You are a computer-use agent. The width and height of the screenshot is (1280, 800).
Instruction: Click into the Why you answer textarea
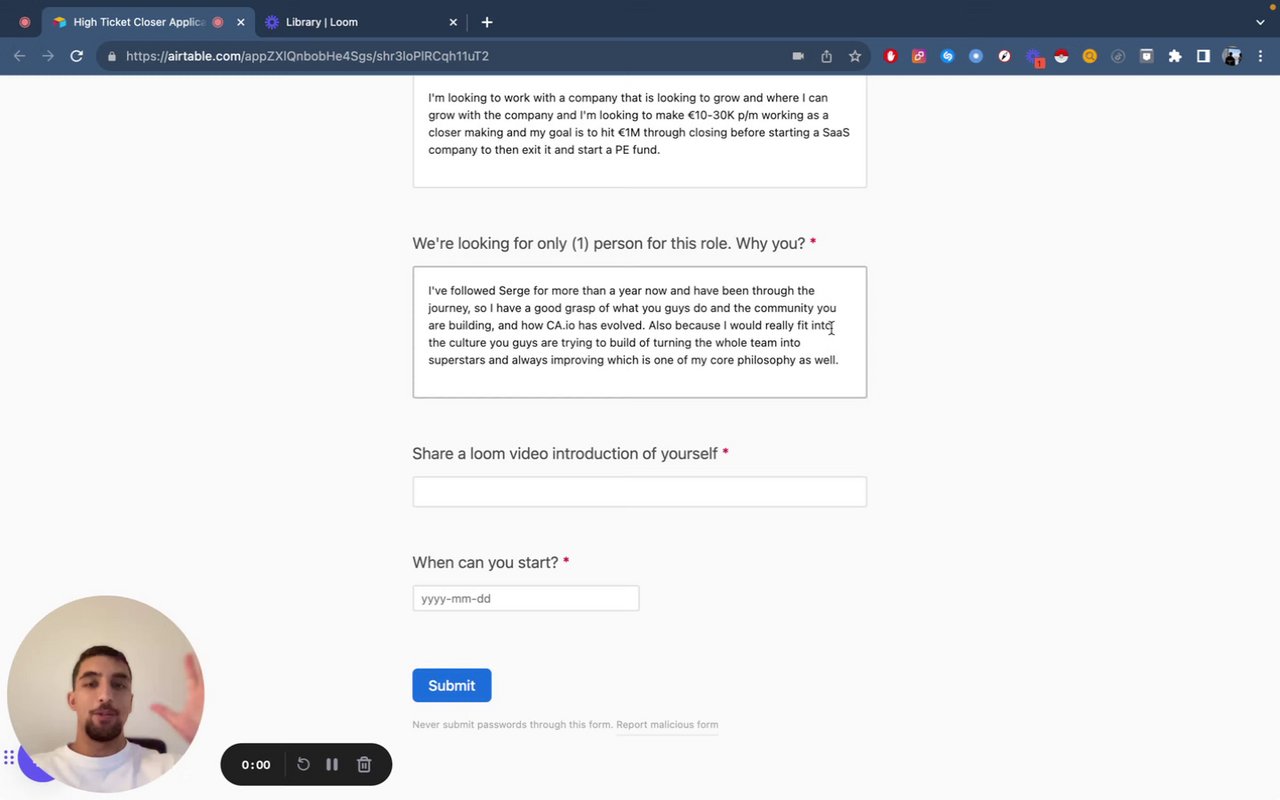[x=640, y=332]
